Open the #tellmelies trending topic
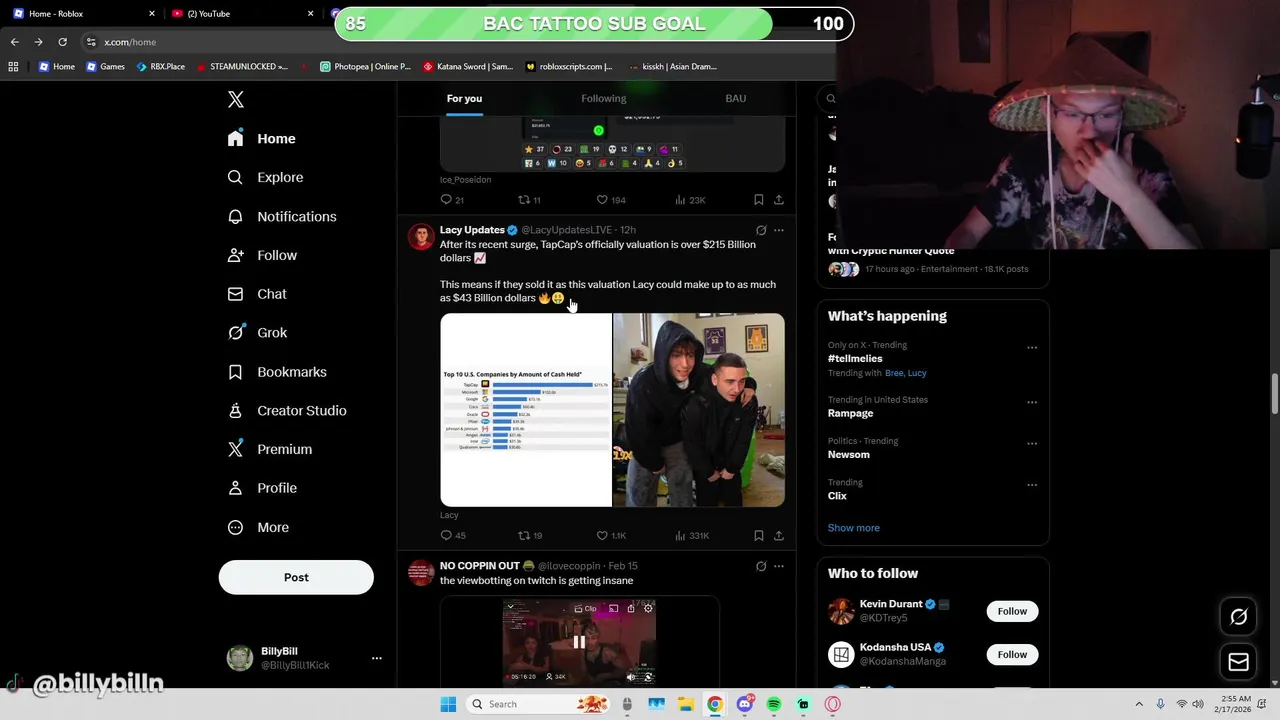This screenshot has width=1280, height=720. point(855,358)
